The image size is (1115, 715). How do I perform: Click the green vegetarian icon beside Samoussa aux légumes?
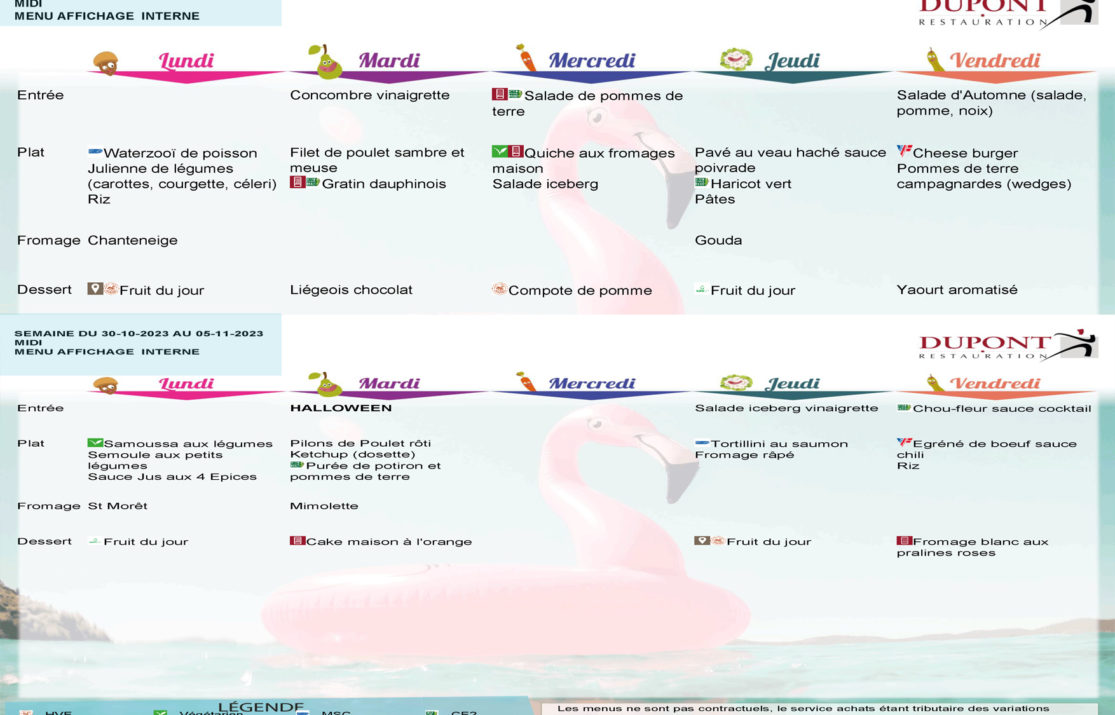pyautogui.click(x=95, y=443)
